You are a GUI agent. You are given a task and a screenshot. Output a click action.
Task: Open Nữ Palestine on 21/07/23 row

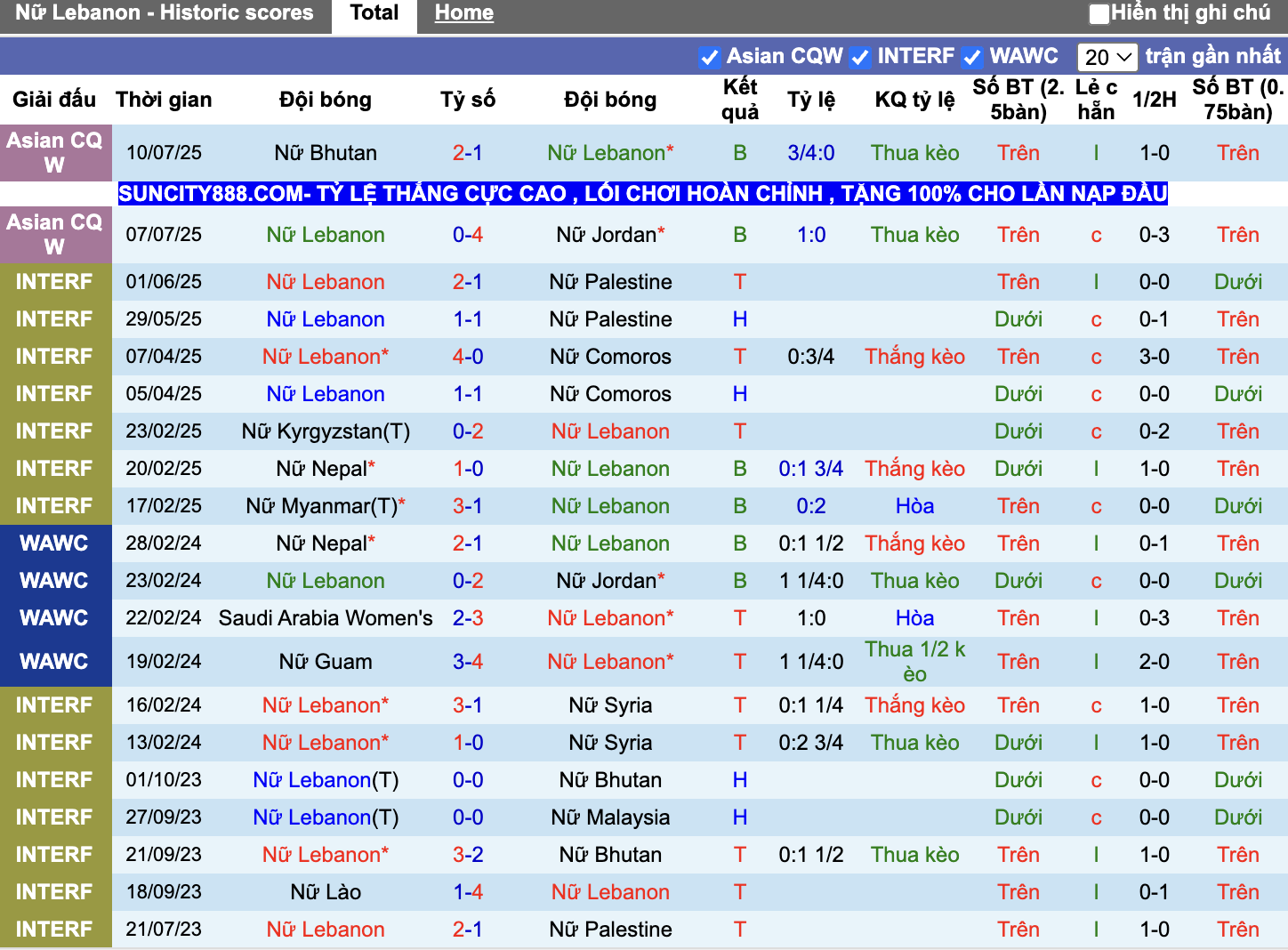[610, 930]
